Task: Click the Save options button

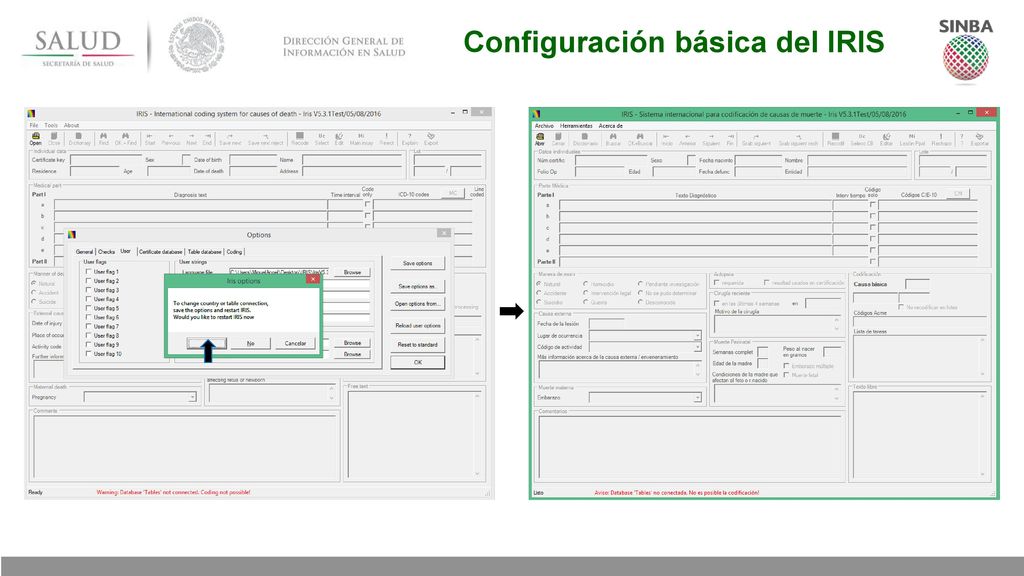Action: click(x=417, y=263)
